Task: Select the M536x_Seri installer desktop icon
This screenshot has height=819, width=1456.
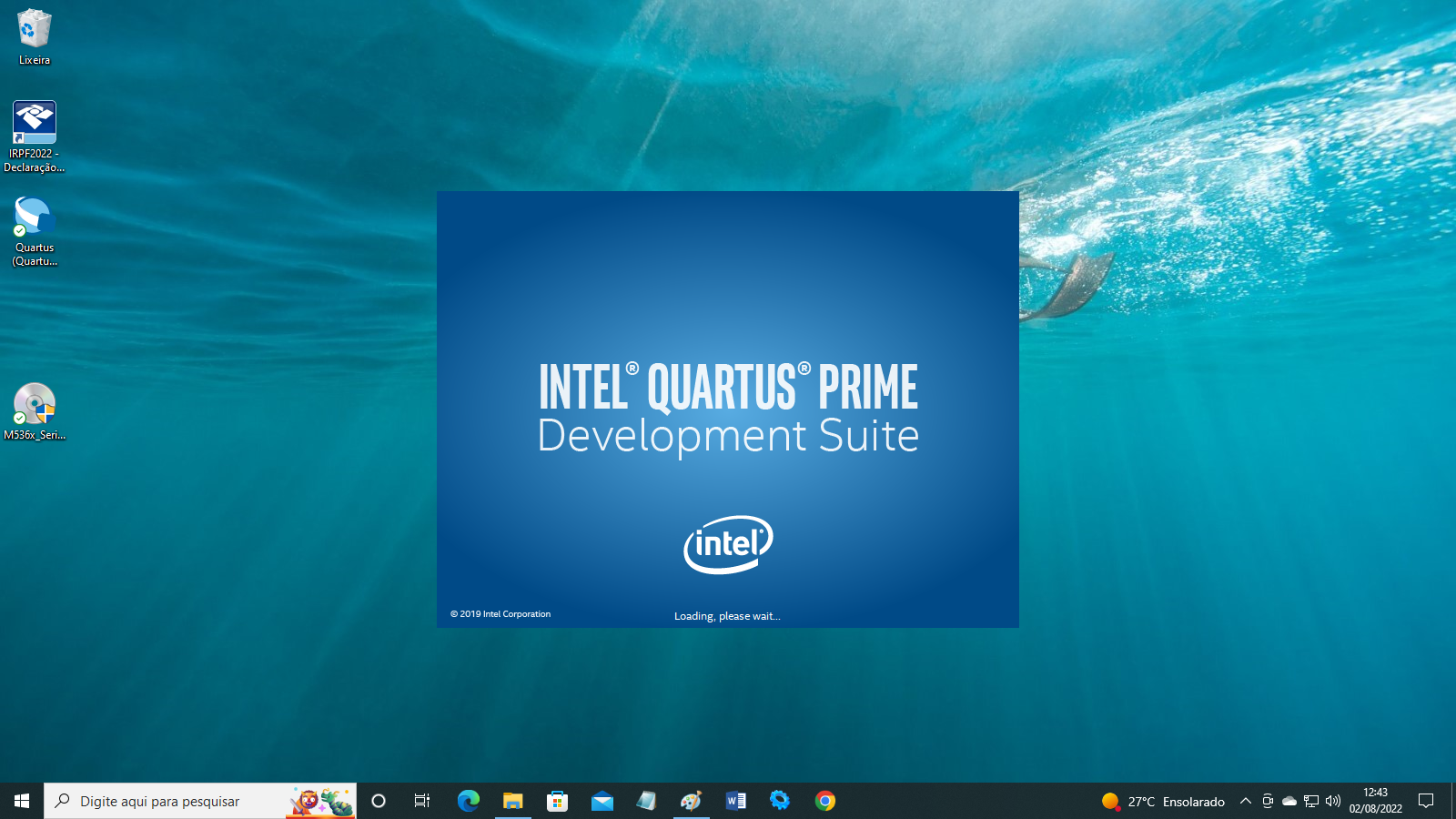Action: pos(35,411)
